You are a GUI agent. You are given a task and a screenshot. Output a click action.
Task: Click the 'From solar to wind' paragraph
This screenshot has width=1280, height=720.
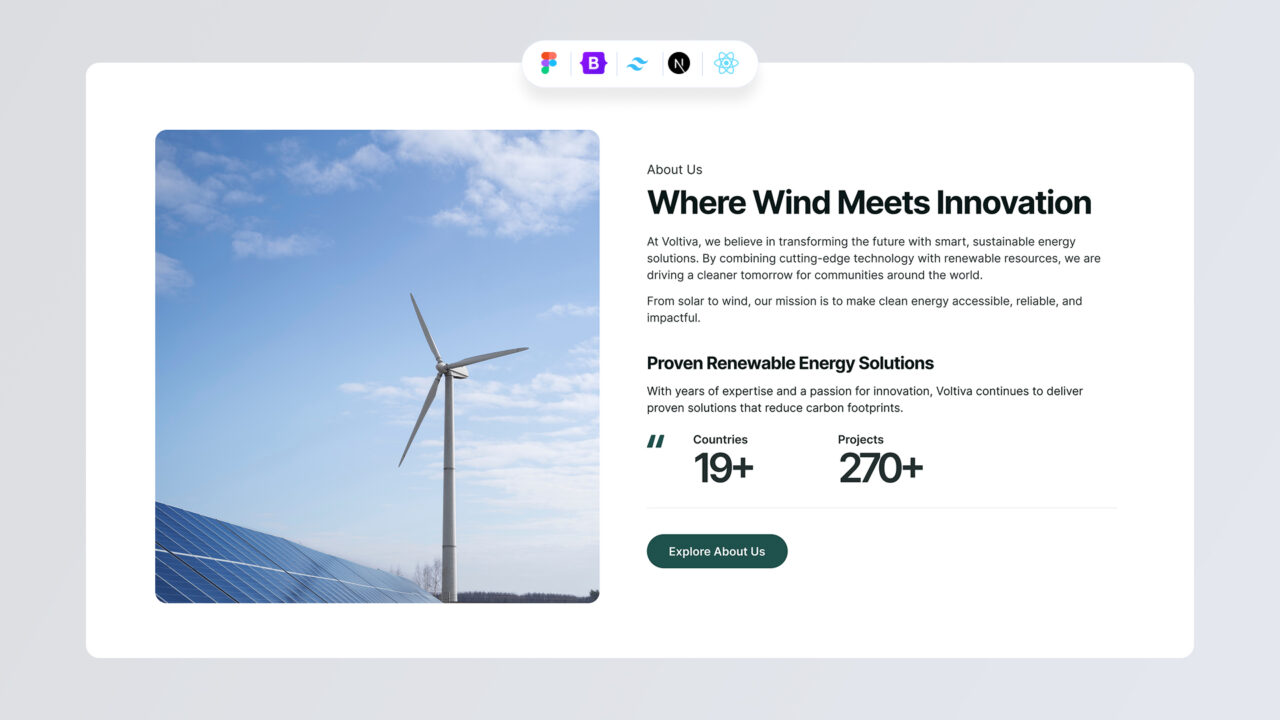pyautogui.click(x=864, y=309)
